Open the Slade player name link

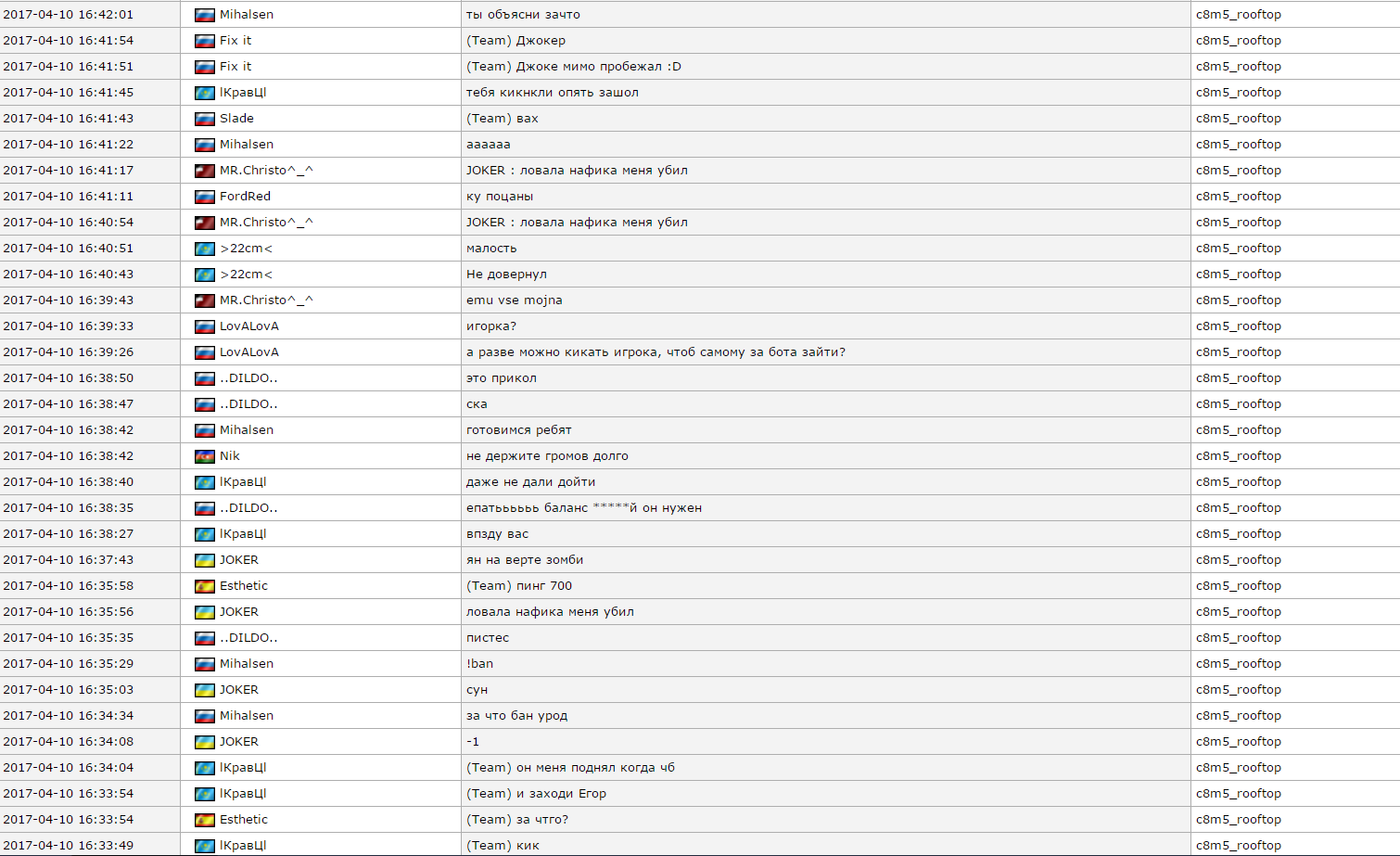point(236,119)
